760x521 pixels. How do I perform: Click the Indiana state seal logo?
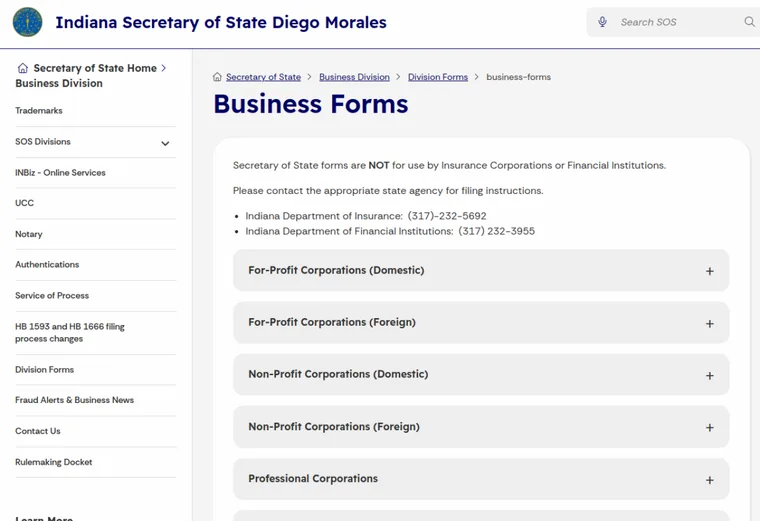coord(27,22)
